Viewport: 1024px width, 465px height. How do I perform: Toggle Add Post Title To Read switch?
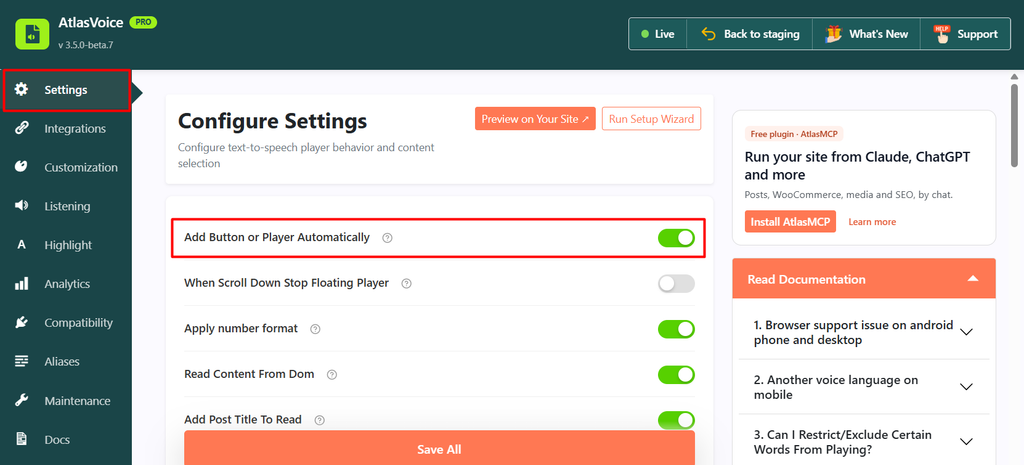point(676,420)
